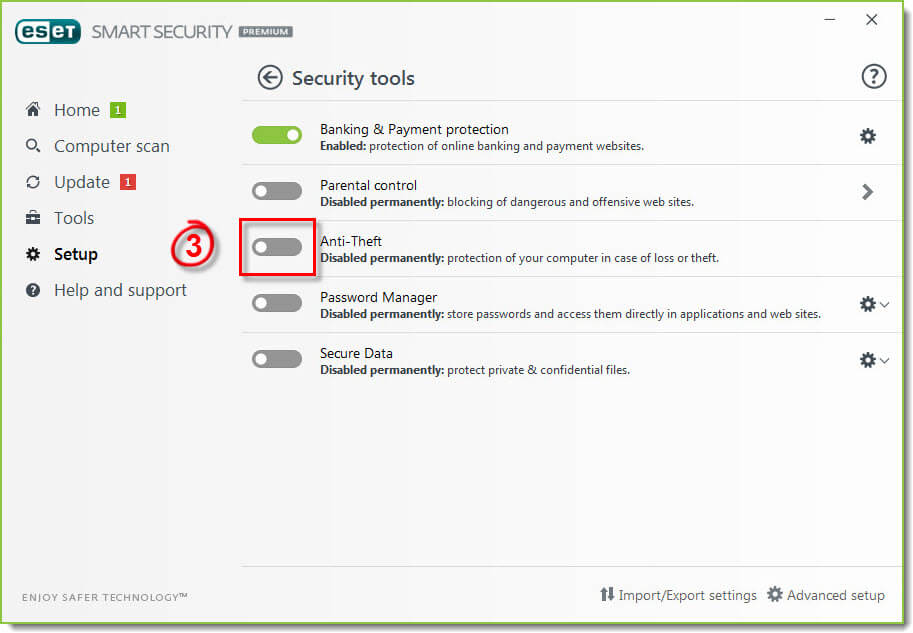Click the red Update notification badge
This screenshot has width=913, height=633.
click(128, 182)
